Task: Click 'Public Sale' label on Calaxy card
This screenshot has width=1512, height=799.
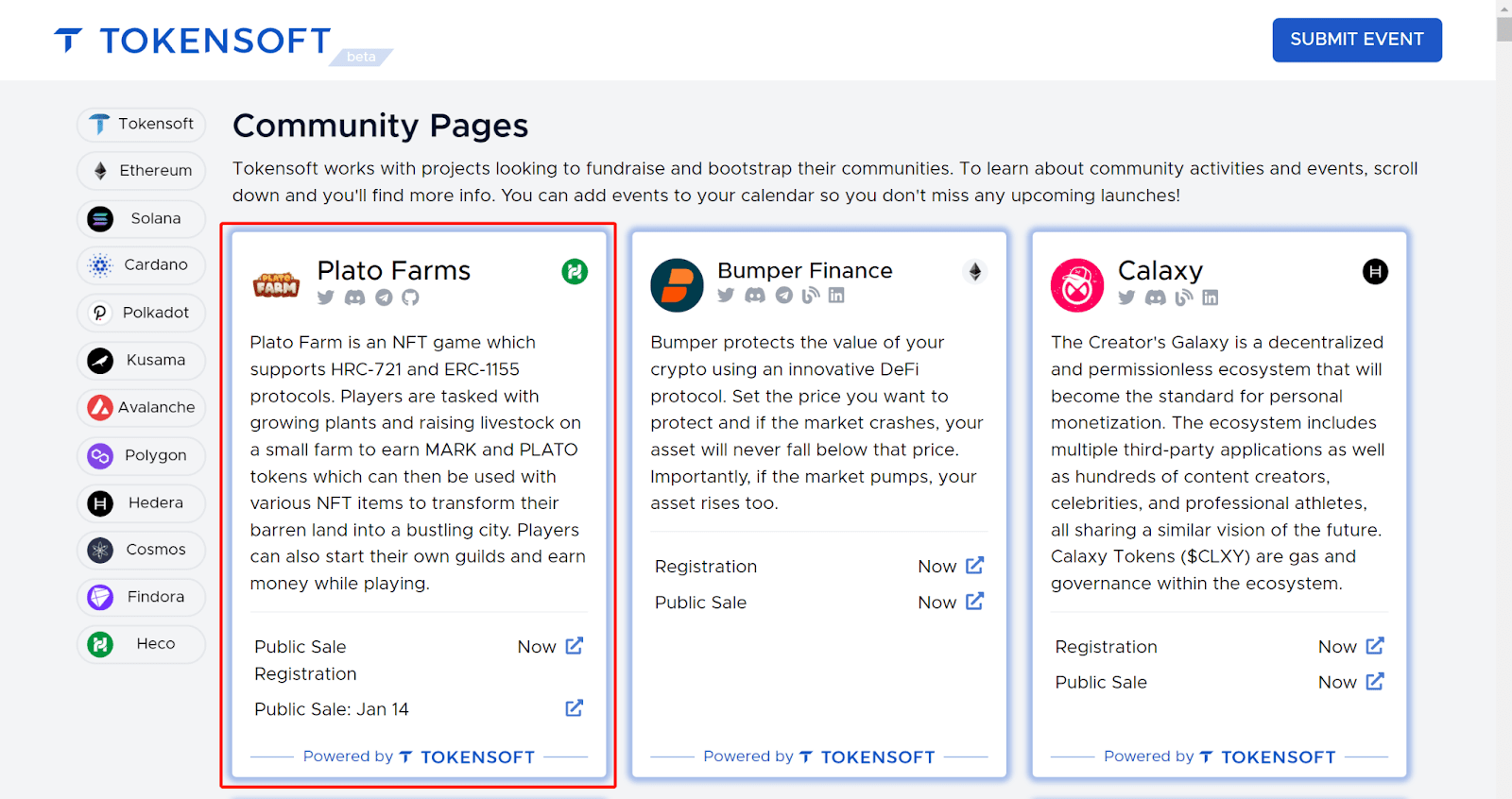Action: (1101, 683)
